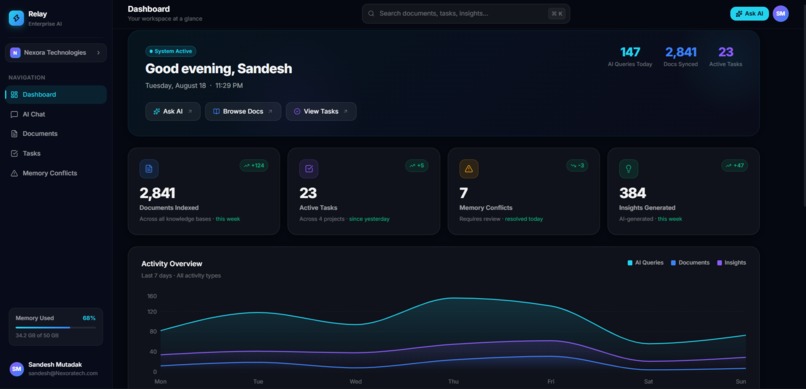
Task: Click the SM avatar beside Sandesh Mutadak
Action: [x=16, y=369]
